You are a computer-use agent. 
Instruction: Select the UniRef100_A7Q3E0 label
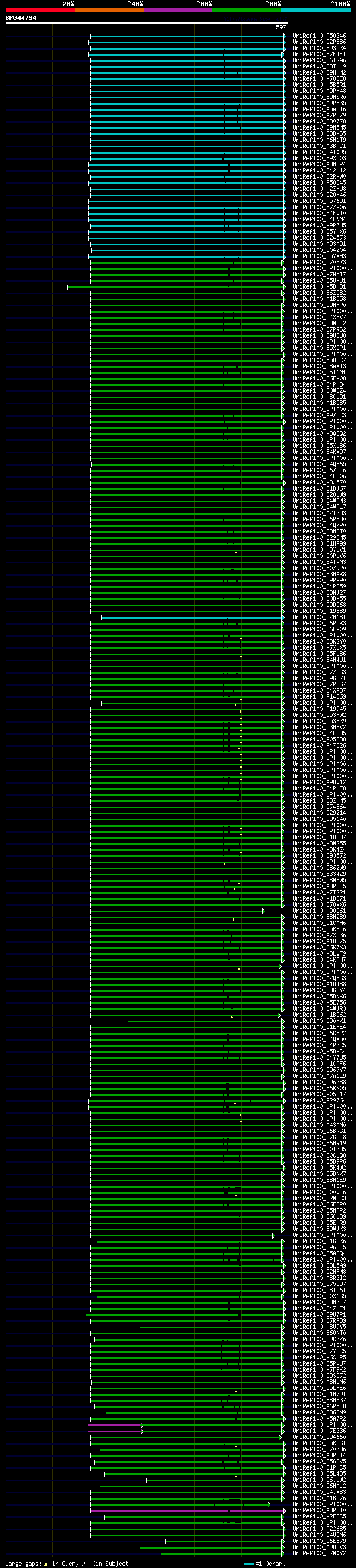click(319, 78)
